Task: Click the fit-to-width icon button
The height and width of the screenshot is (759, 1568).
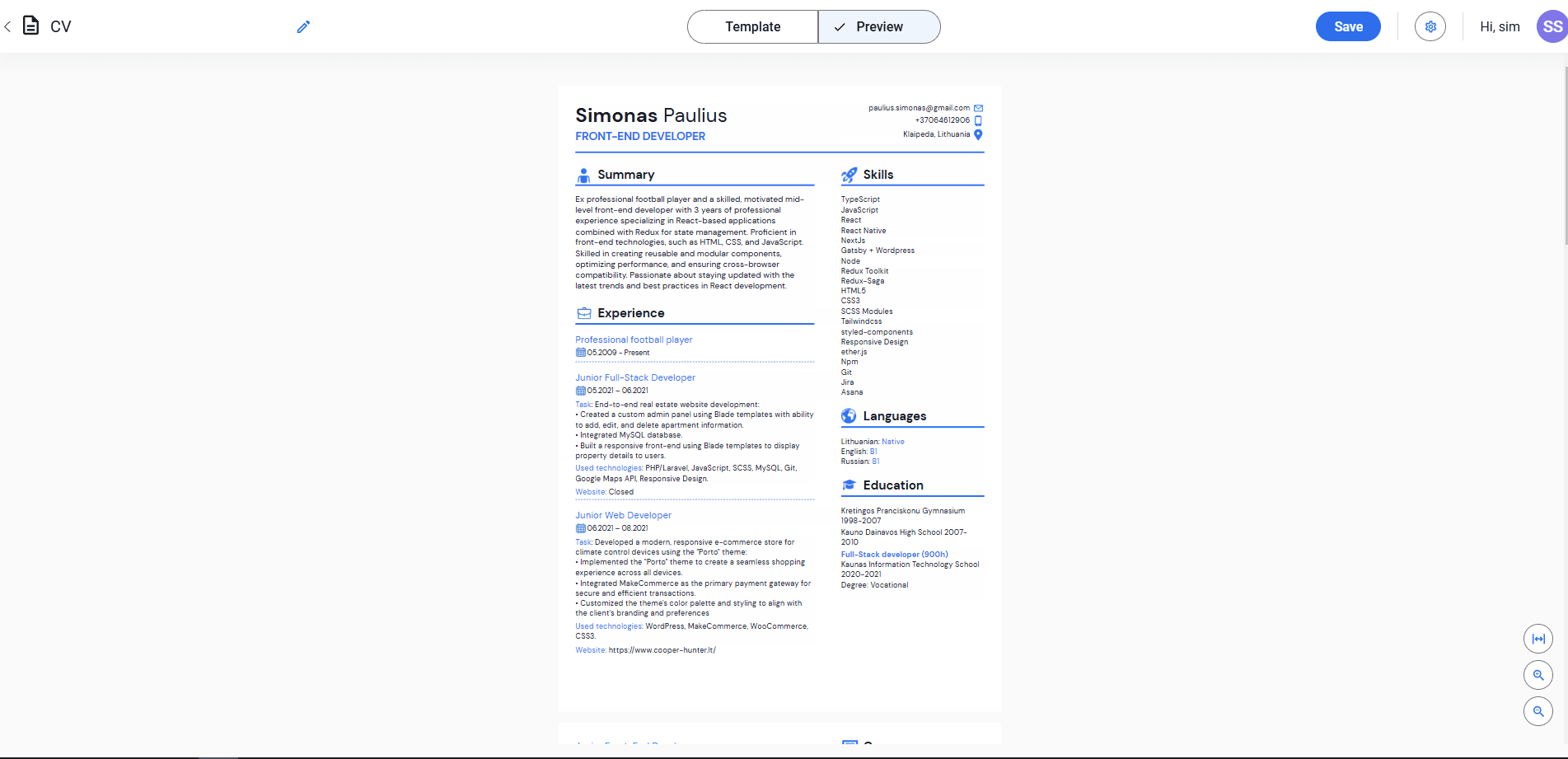Action: point(1538,639)
